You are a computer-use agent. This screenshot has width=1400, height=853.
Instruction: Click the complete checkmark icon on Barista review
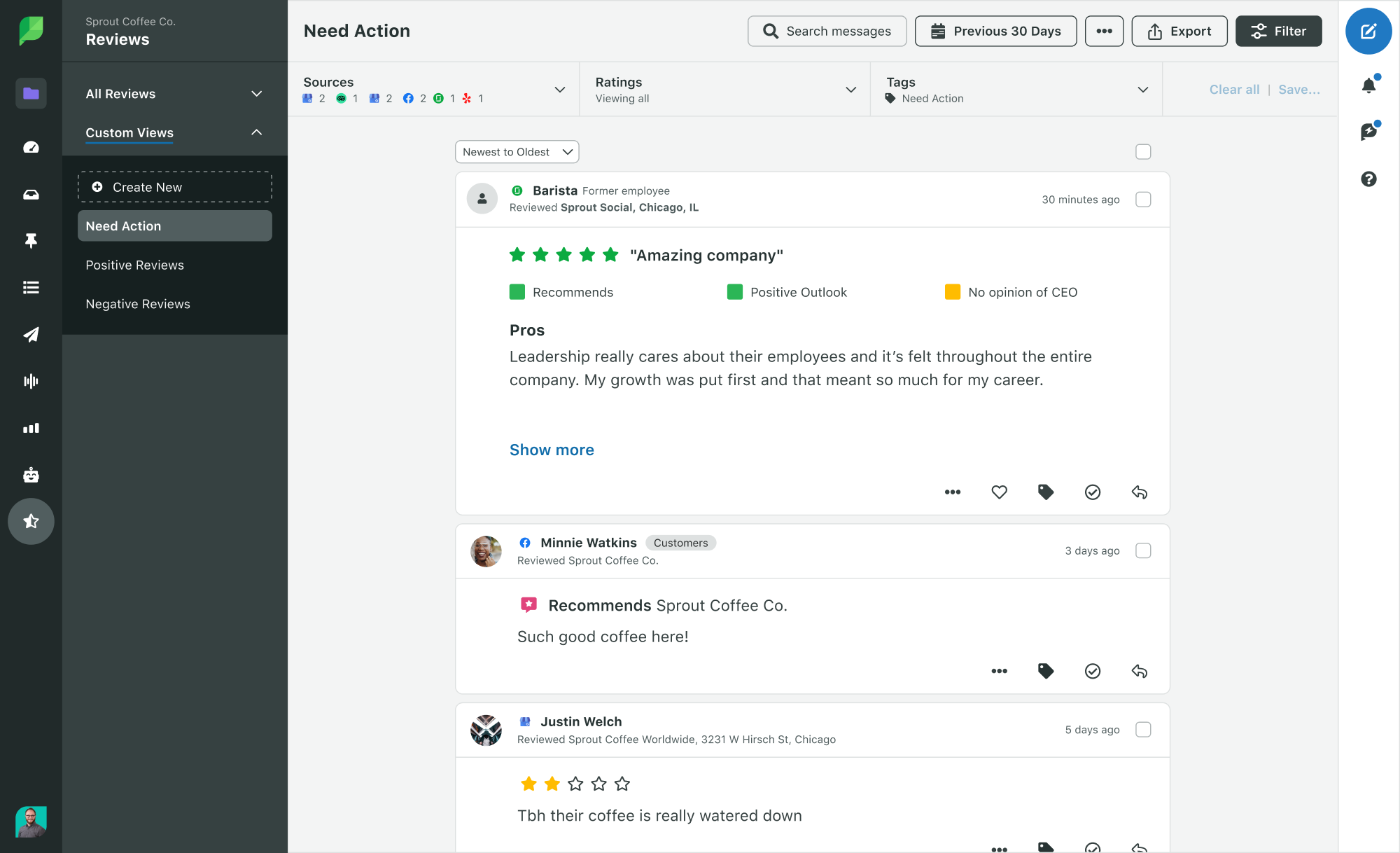[1093, 492]
